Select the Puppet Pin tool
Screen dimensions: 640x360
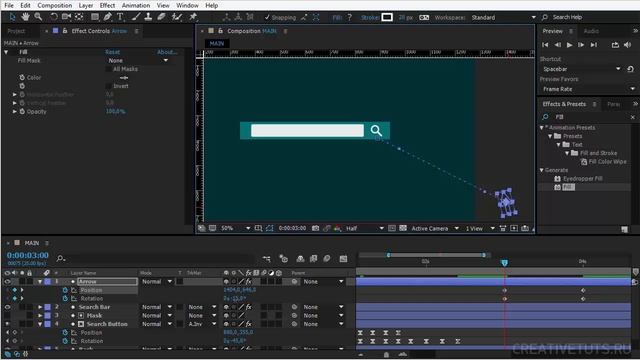click(x=193, y=17)
